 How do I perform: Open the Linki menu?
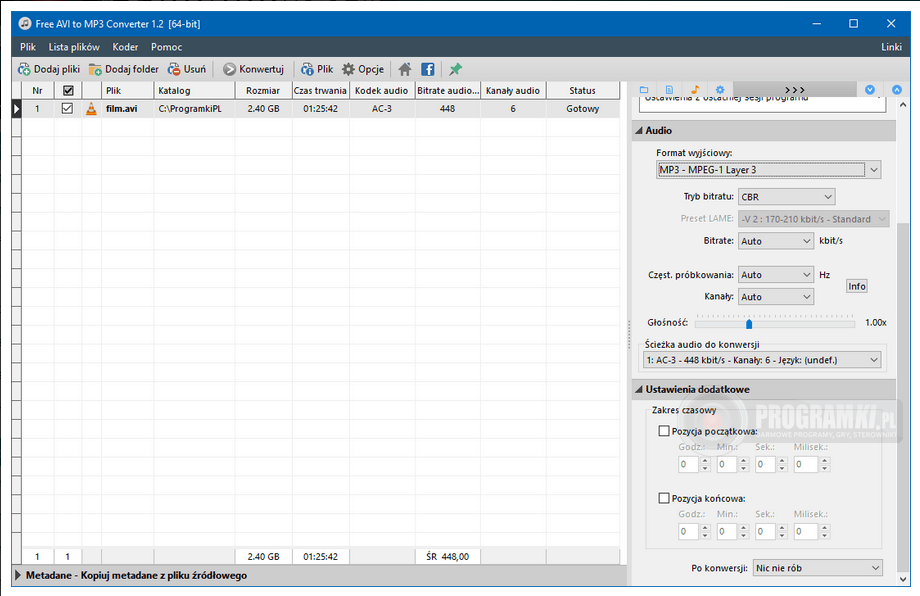[891, 47]
